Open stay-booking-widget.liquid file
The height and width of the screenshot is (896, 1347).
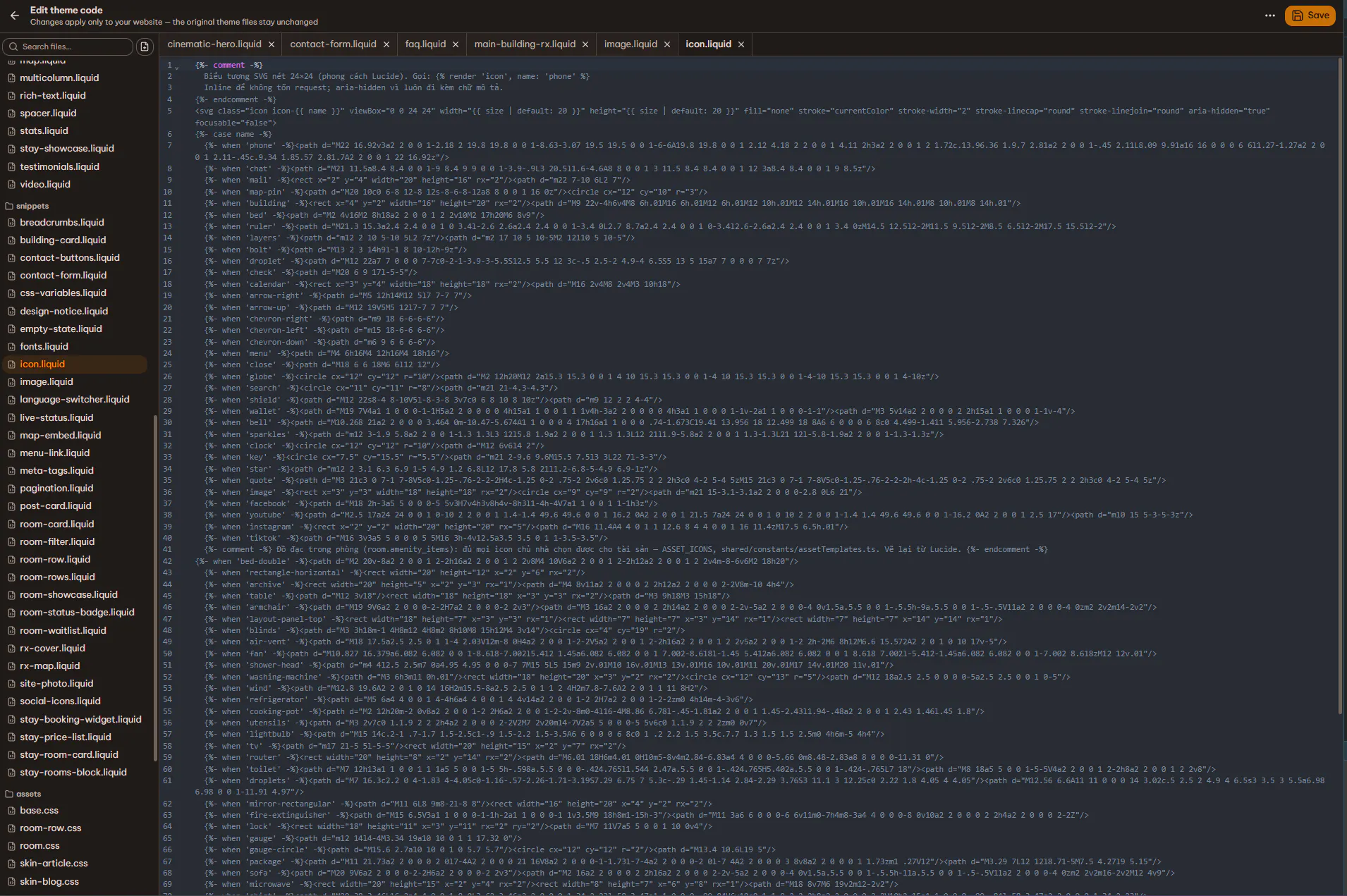point(80,720)
